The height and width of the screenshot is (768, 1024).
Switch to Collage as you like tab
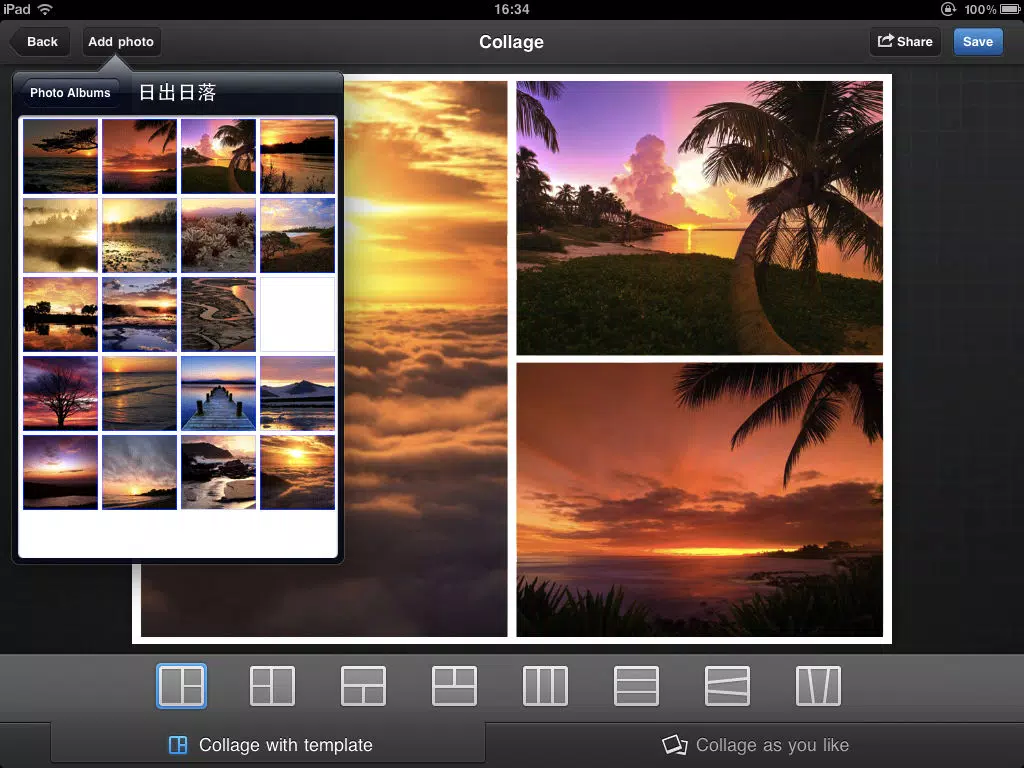755,745
